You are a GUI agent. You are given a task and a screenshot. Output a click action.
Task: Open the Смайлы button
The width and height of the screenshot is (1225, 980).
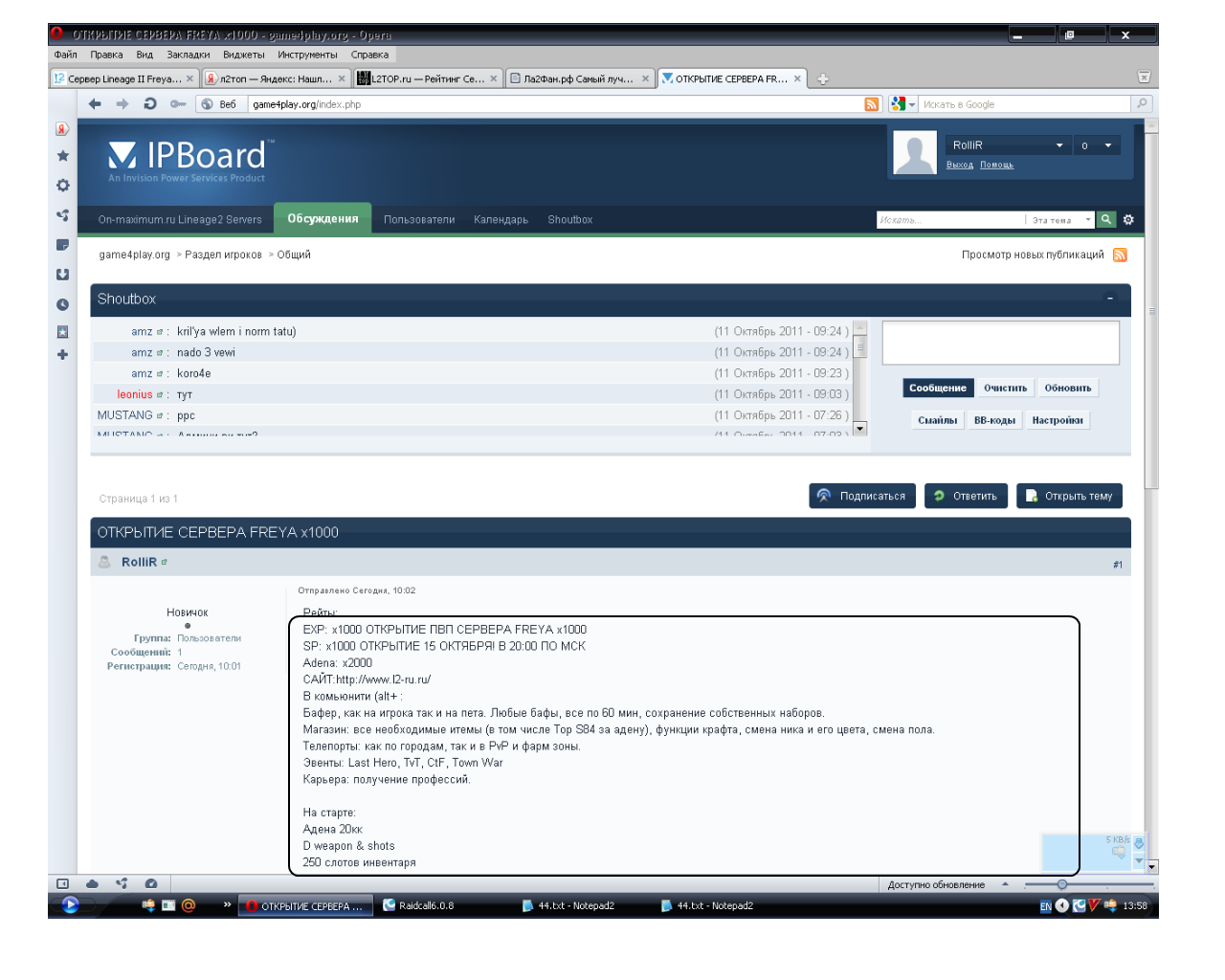click(x=938, y=420)
